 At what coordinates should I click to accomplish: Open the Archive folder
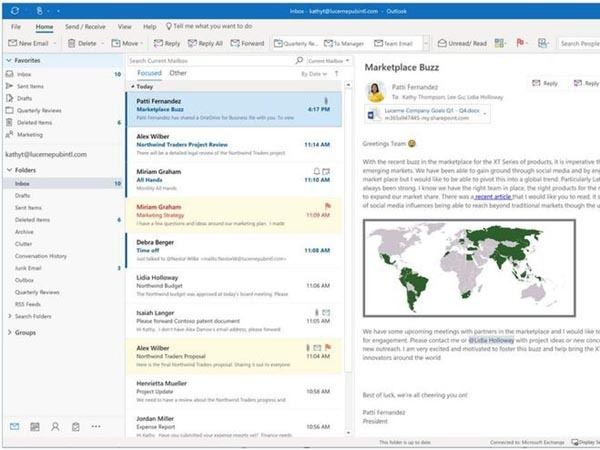(x=24, y=232)
